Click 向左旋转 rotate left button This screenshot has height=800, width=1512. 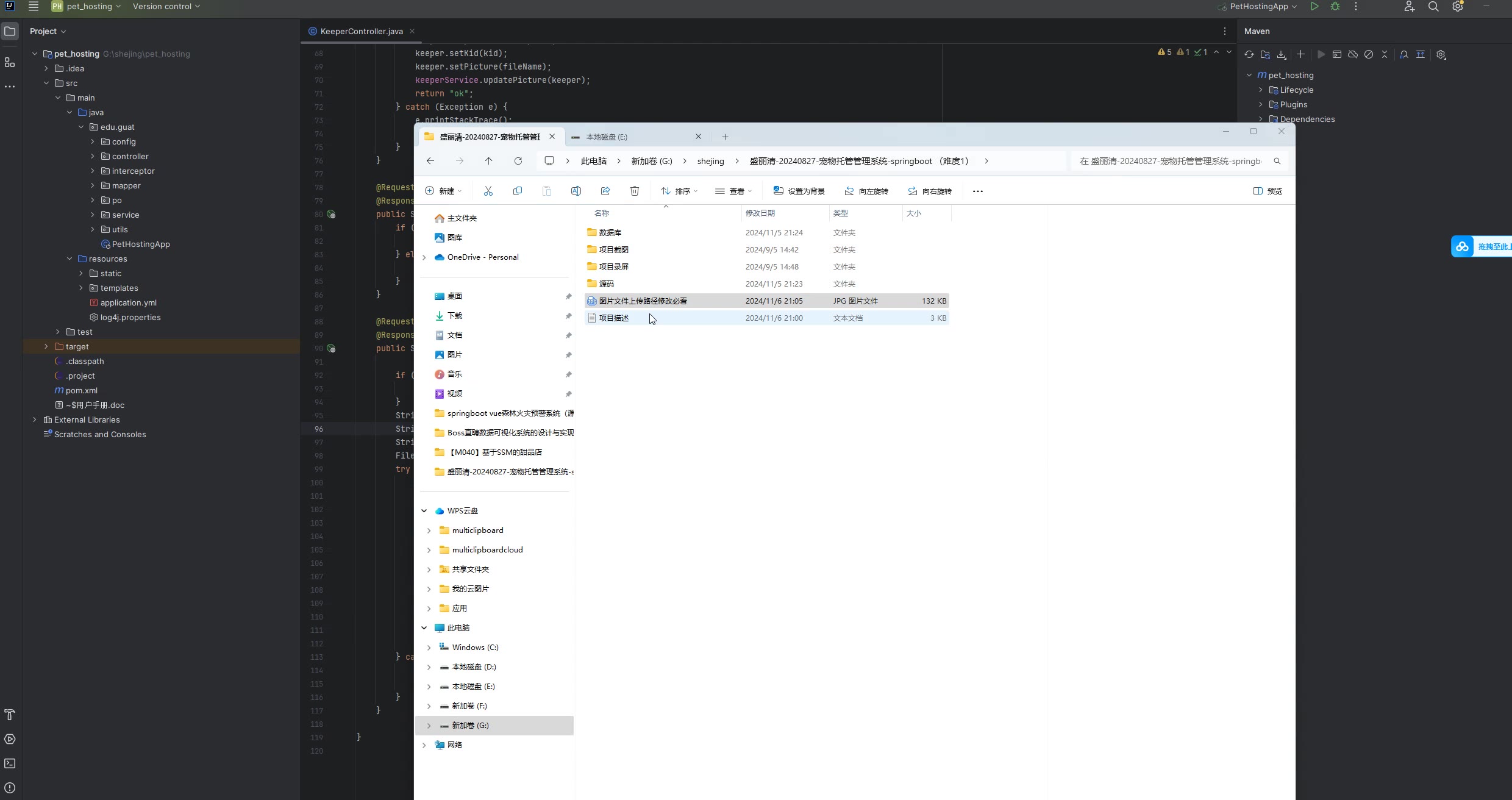866,191
